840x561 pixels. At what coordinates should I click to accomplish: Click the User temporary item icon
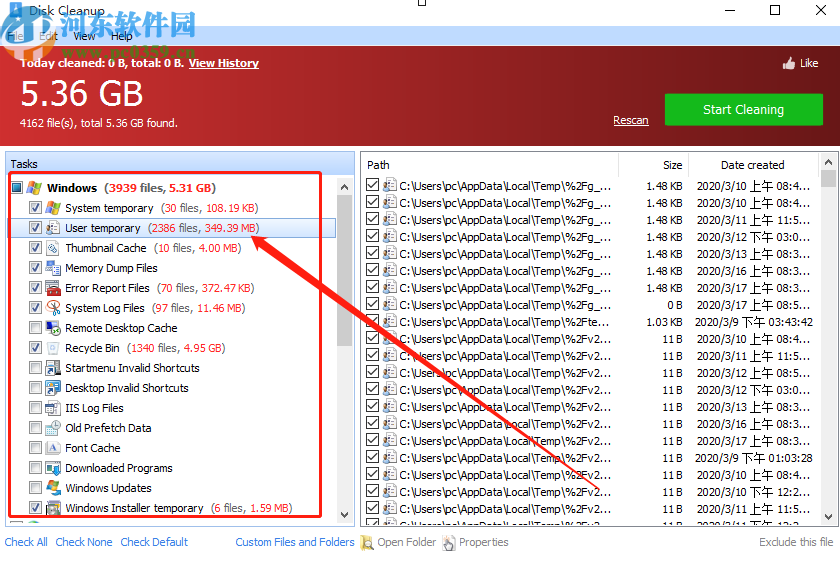(53, 228)
